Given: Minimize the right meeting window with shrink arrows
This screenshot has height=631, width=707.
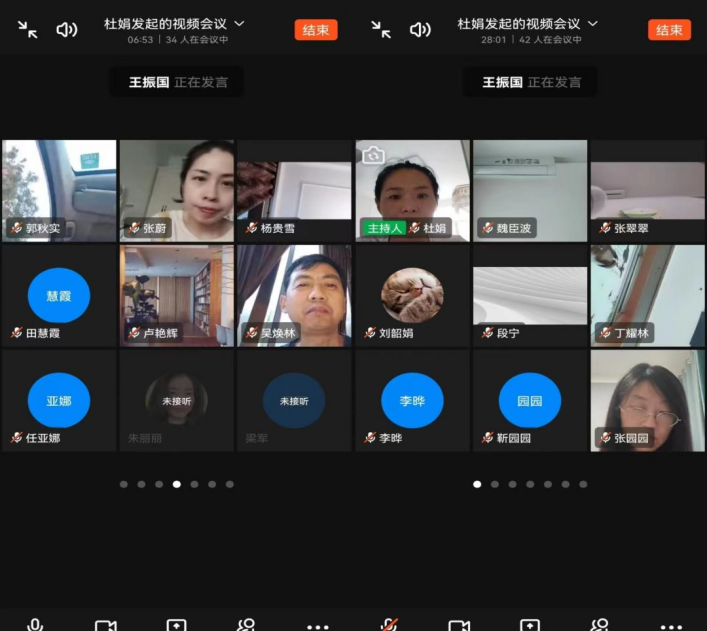Looking at the screenshot, I should click(381, 30).
